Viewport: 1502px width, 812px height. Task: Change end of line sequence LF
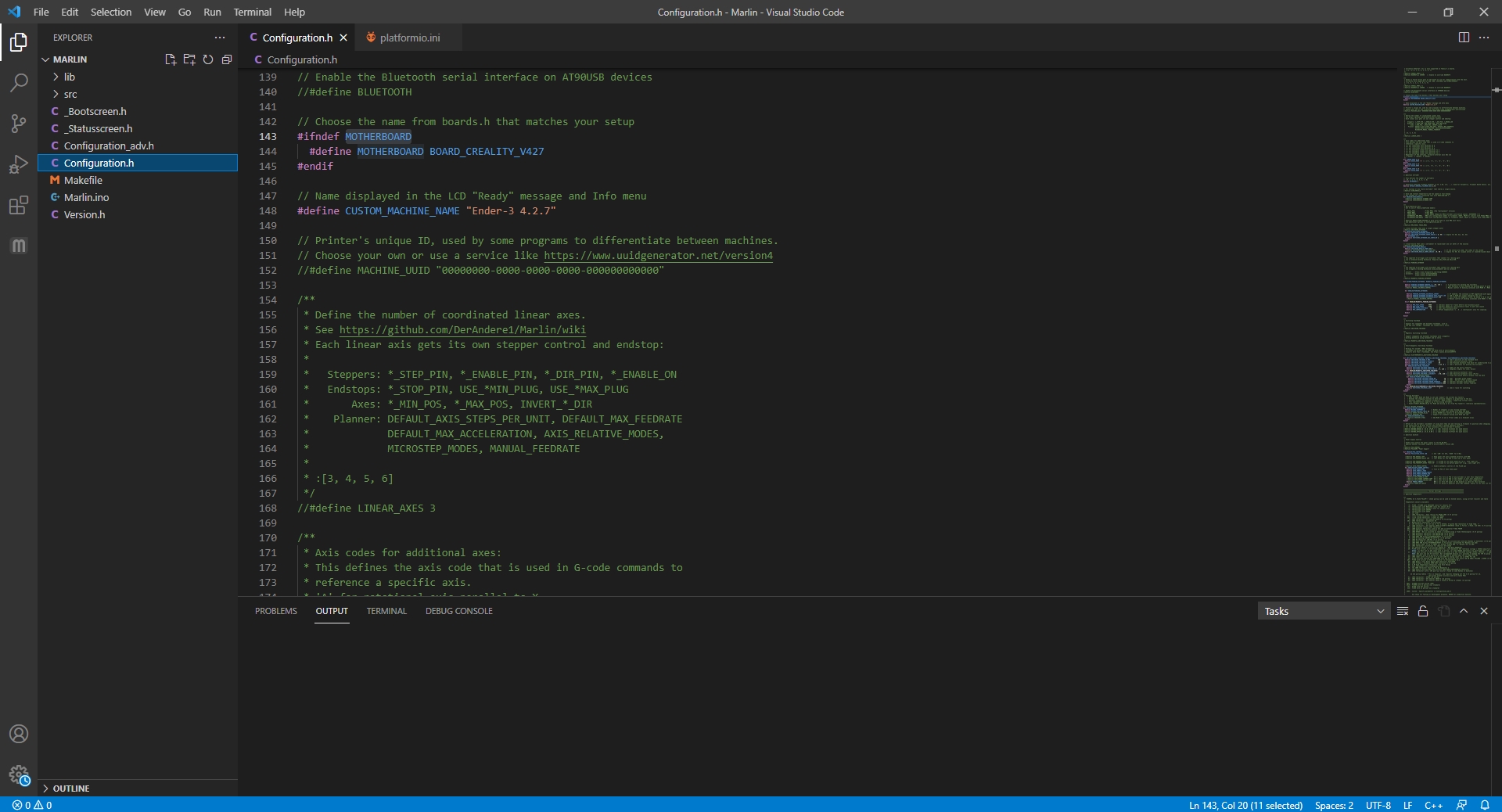click(1407, 805)
